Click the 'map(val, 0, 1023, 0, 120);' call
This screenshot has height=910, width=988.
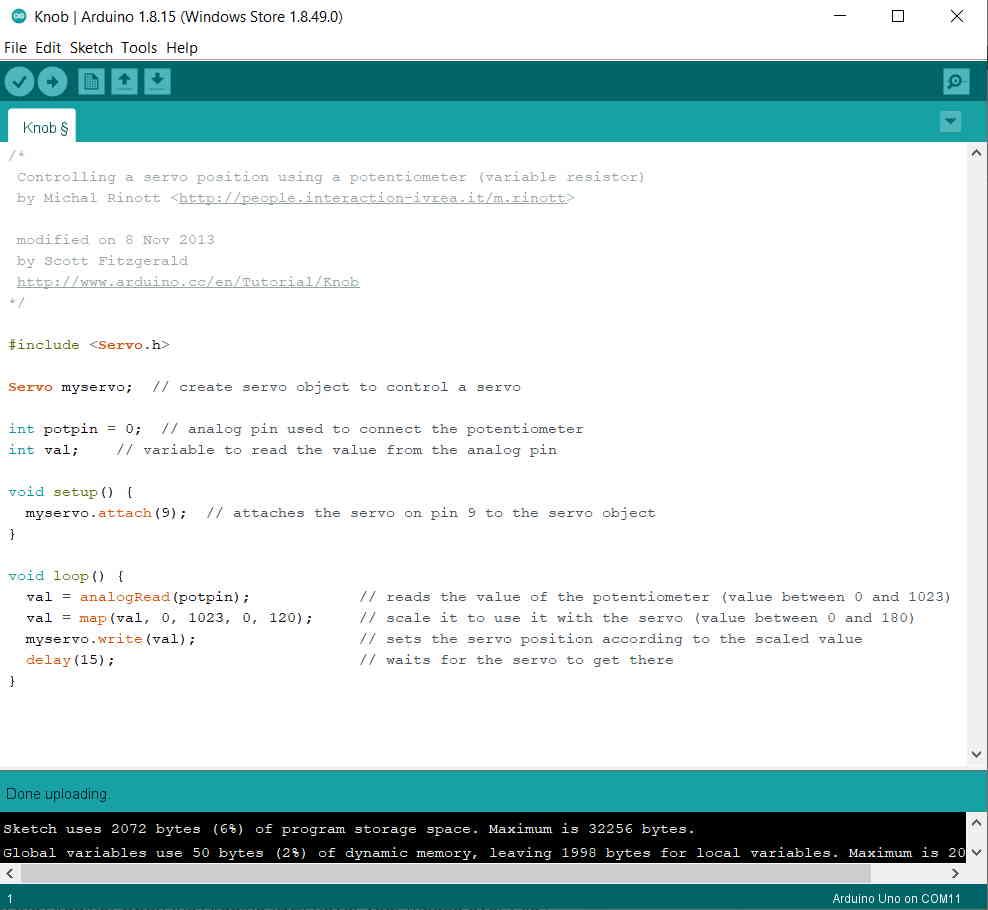196,618
